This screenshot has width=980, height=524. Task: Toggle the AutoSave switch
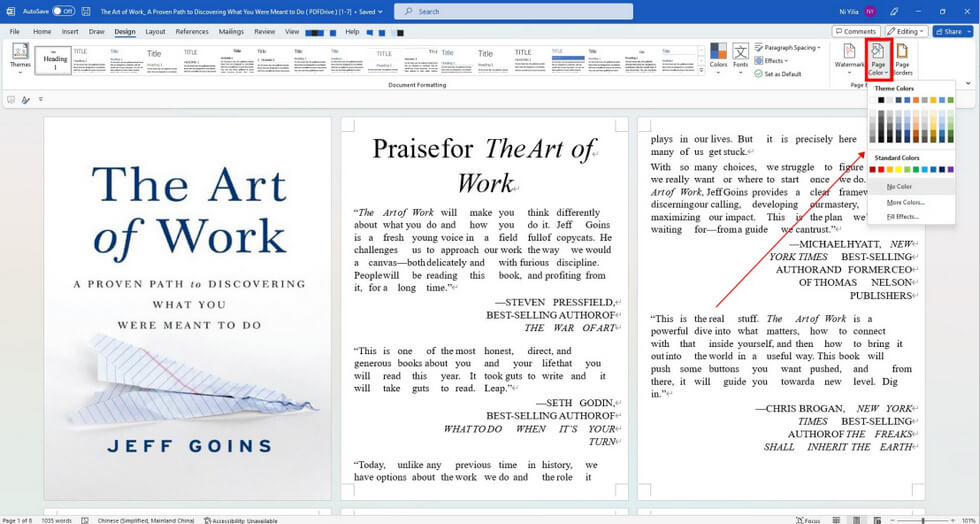click(63, 11)
